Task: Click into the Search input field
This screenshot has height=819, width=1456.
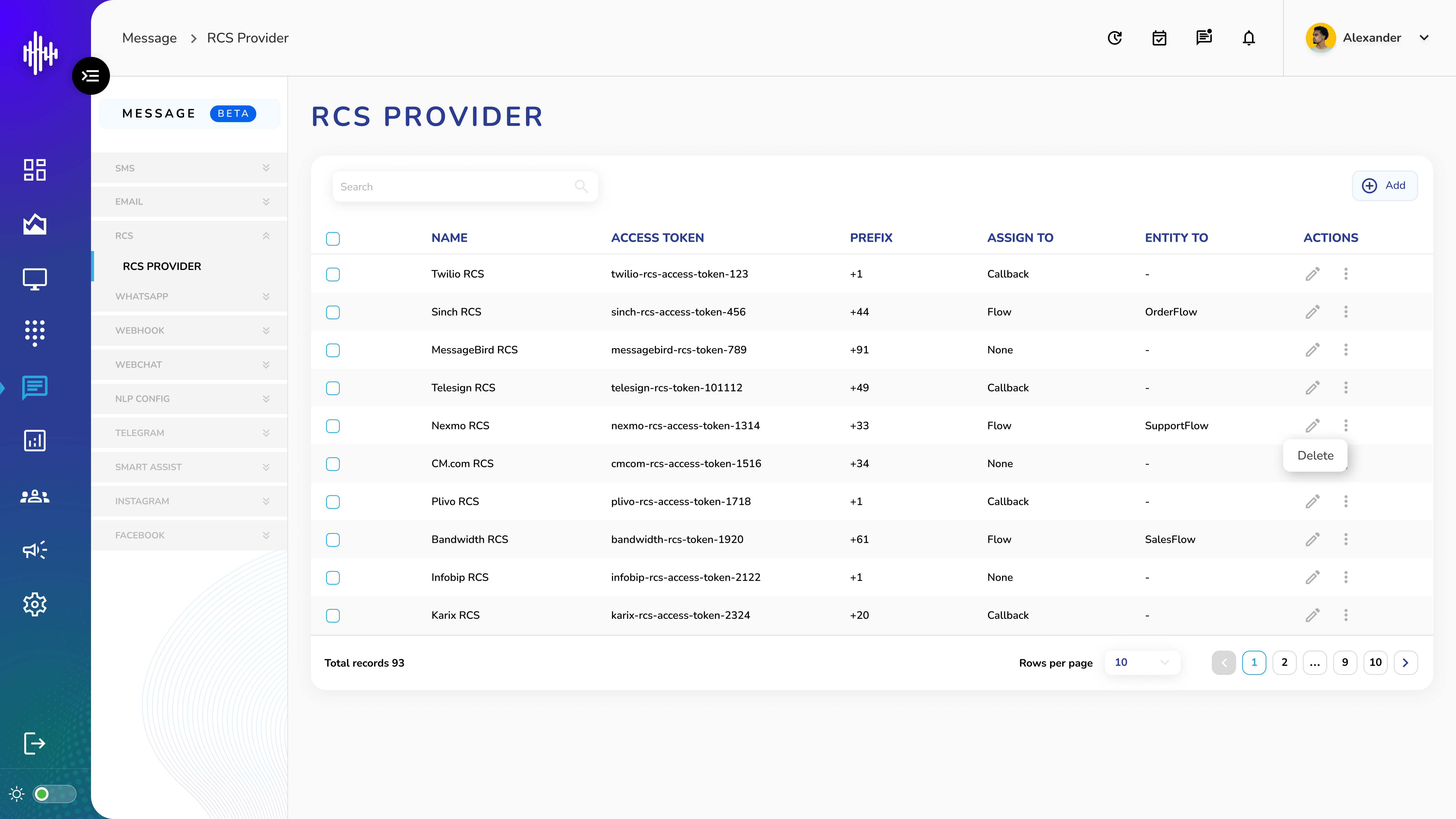Action: click(x=465, y=186)
